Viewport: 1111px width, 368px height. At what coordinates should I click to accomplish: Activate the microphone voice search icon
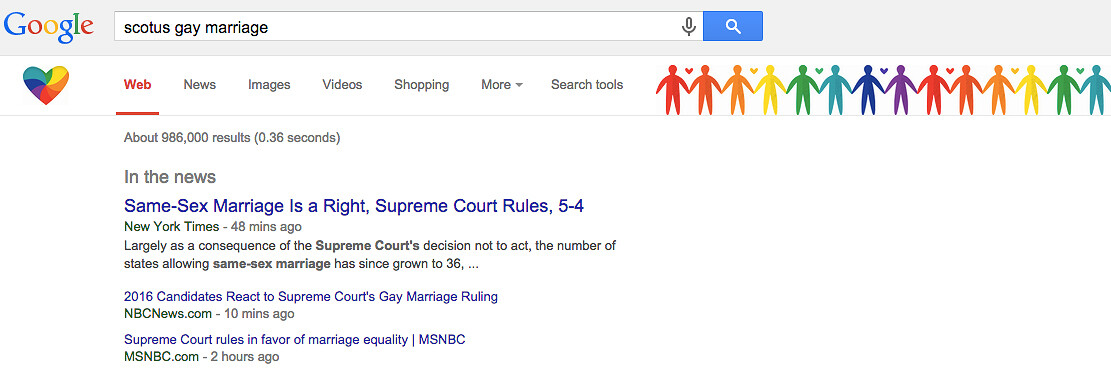click(688, 27)
